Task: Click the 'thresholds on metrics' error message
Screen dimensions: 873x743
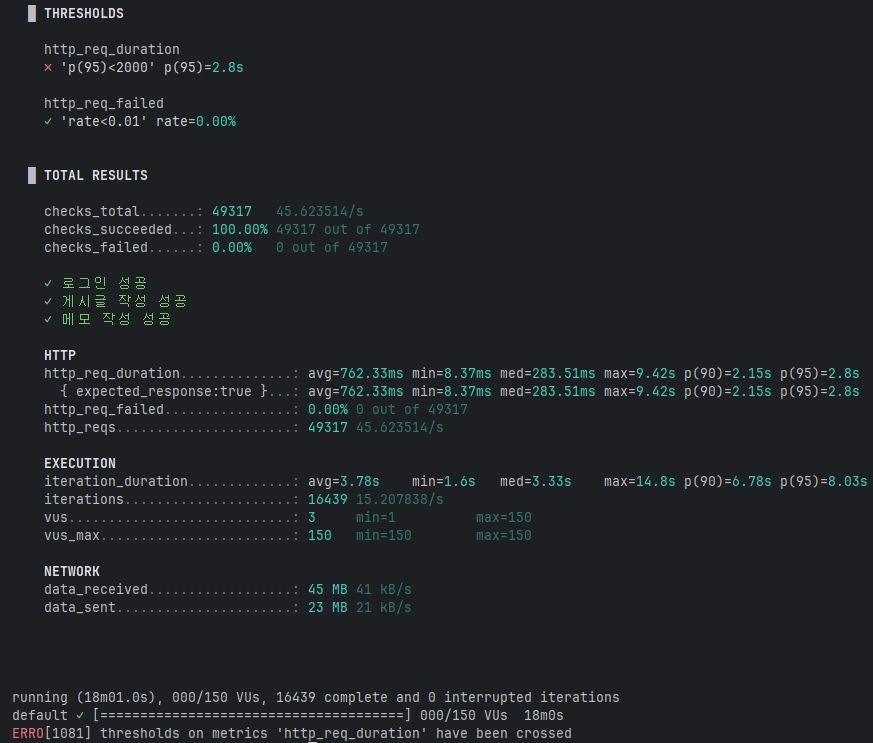Action: pos(336,734)
